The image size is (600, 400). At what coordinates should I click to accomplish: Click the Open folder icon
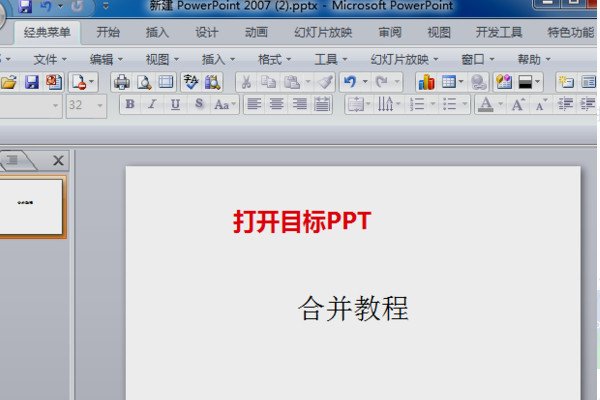click(x=9, y=82)
